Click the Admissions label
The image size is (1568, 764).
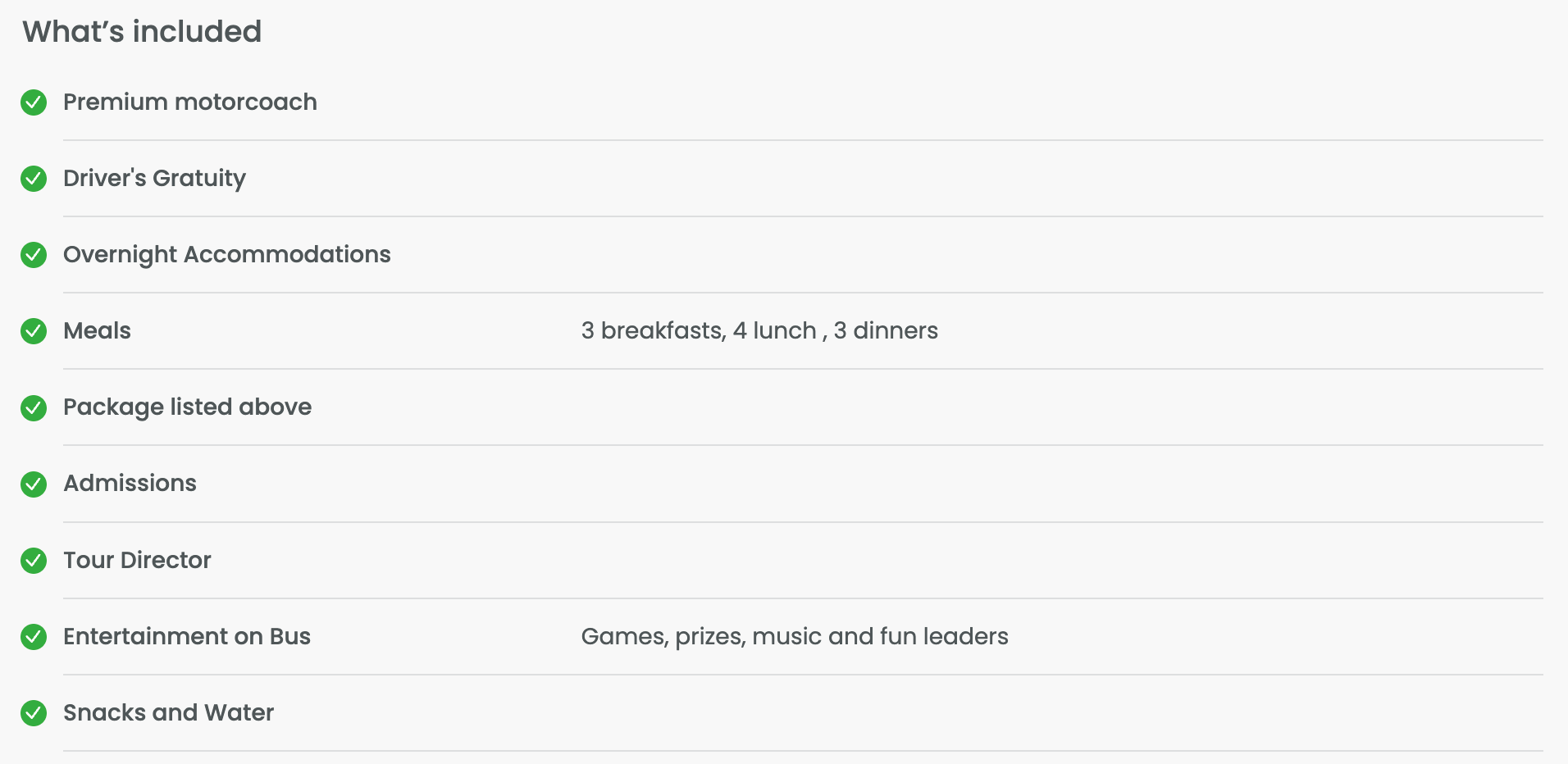pyautogui.click(x=130, y=483)
